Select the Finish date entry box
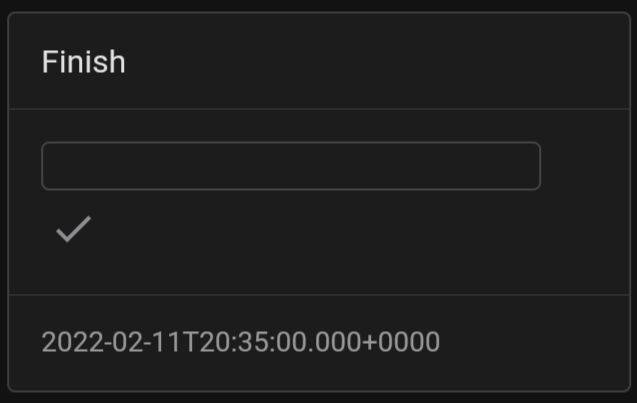This screenshot has height=403, width=637. (x=290, y=166)
